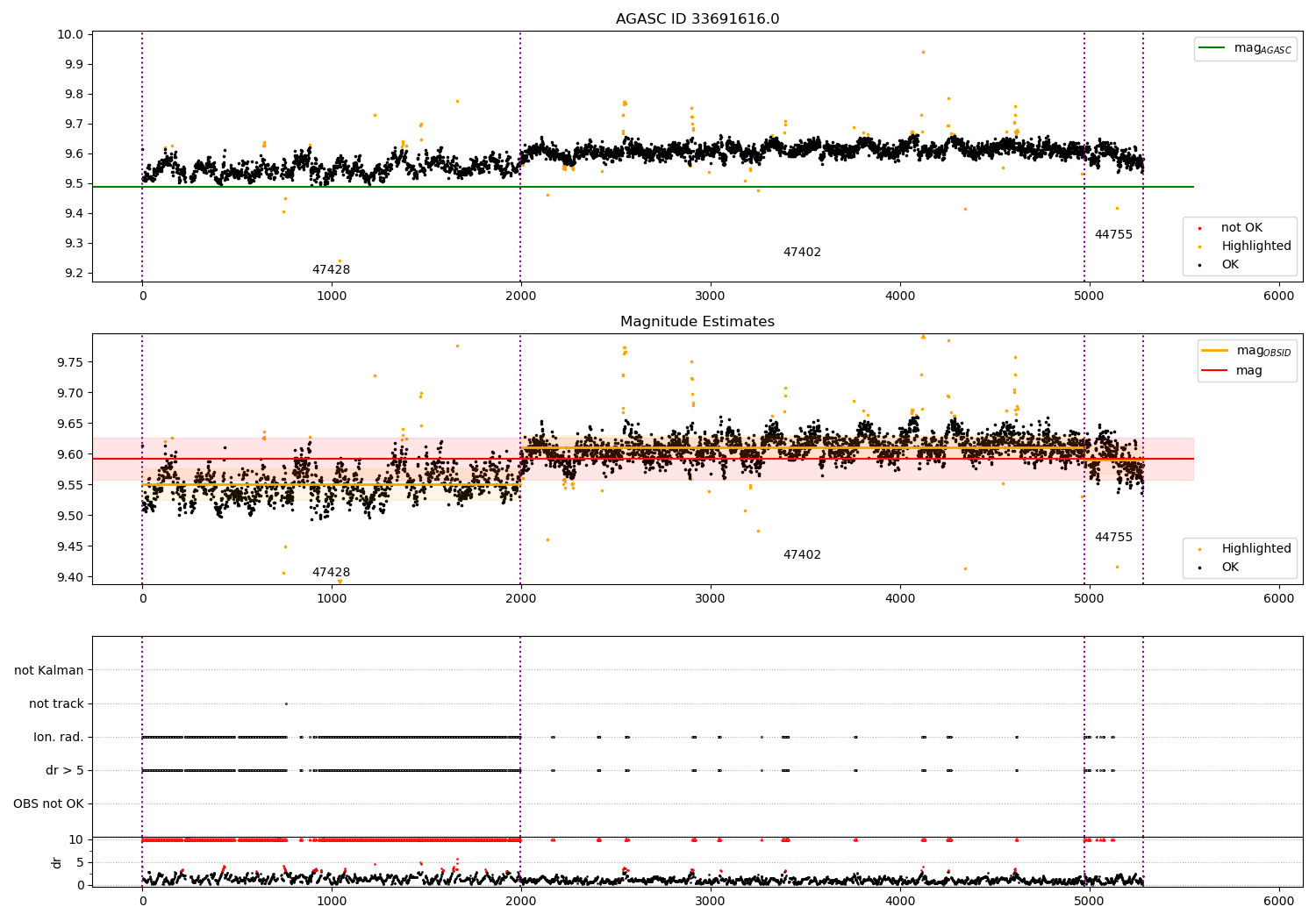Click the "not track" row label
1316x921 pixels.
pos(56,704)
